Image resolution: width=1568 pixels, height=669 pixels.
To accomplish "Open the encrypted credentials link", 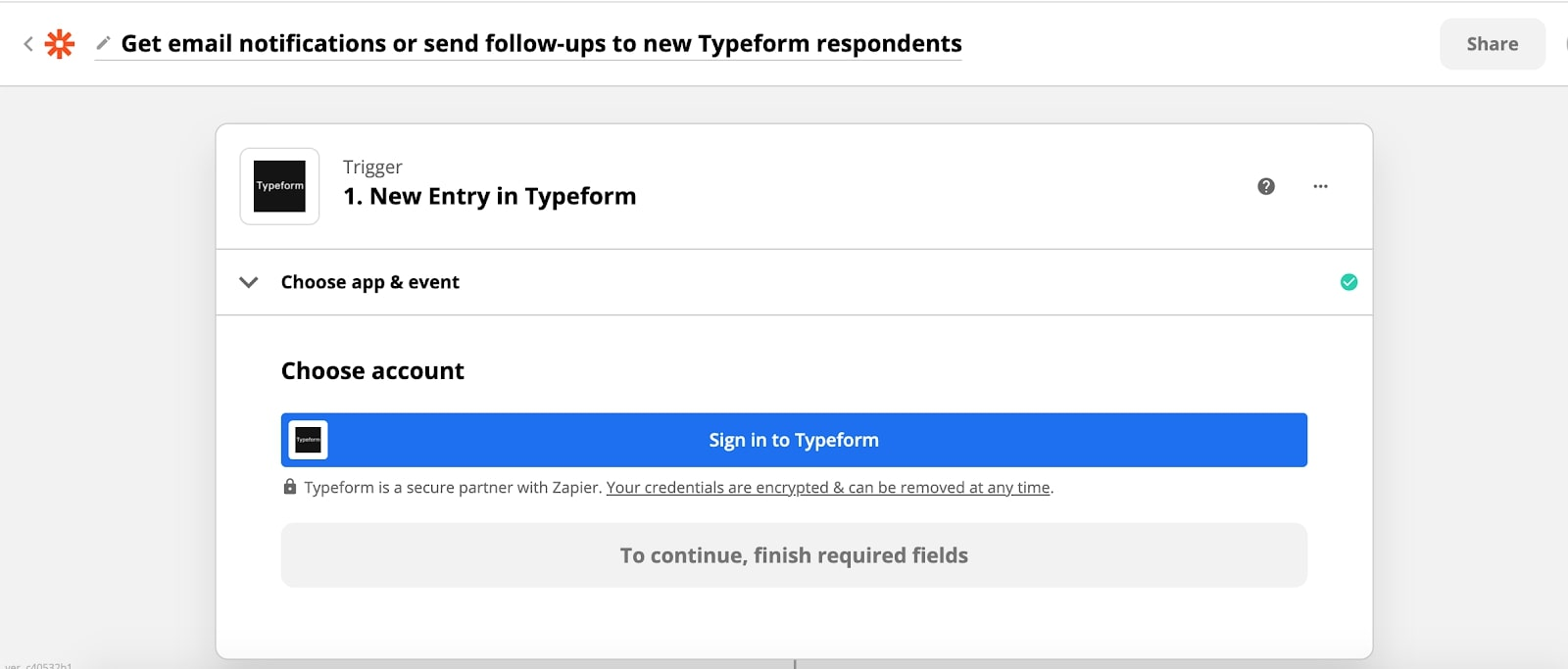I will coord(828,488).
